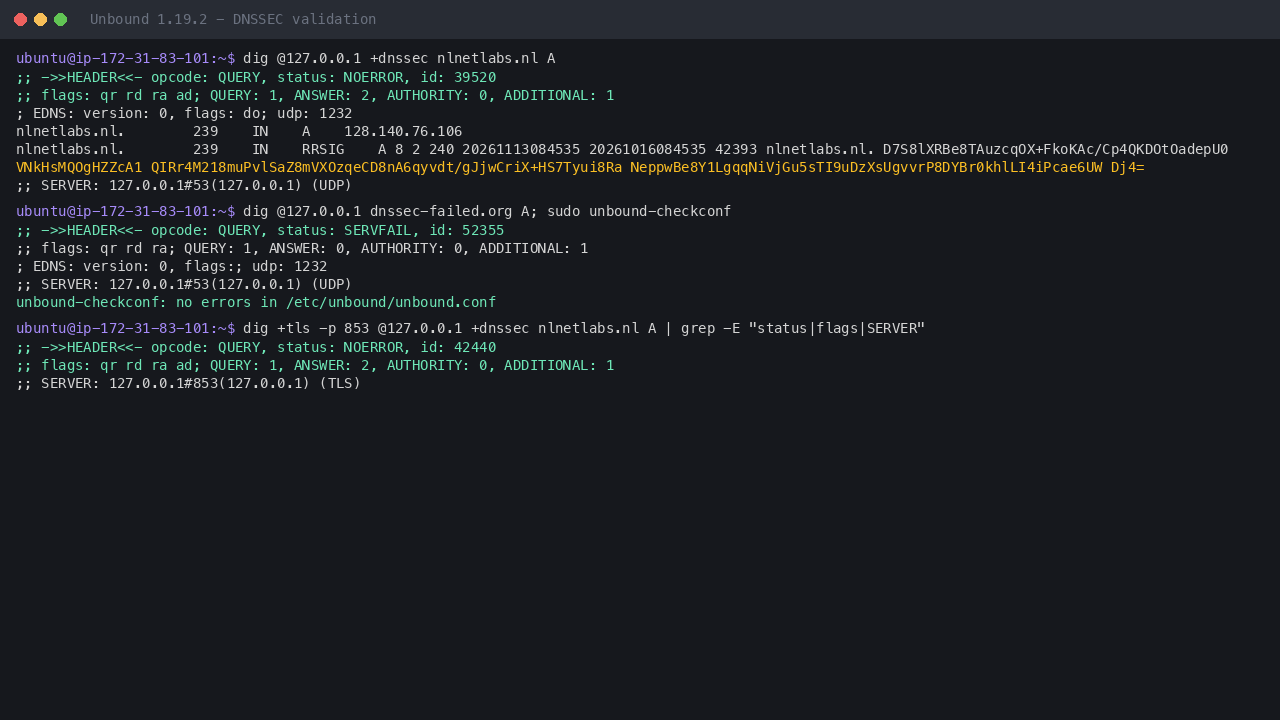The height and width of the screenshot is (720, 1280).
Task: Click the flags line showing 'ANSWER: 0'
Action: (302, 248)
